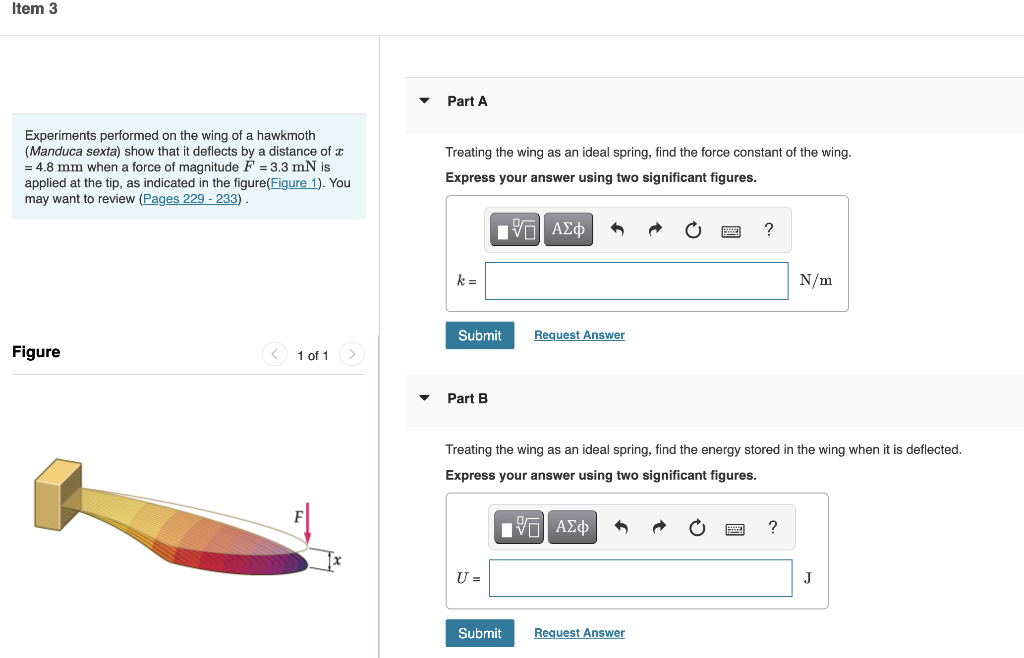Click inside the k value input field
The image size is (1024, 658).
pyautogui.click(x=636, y=280)
